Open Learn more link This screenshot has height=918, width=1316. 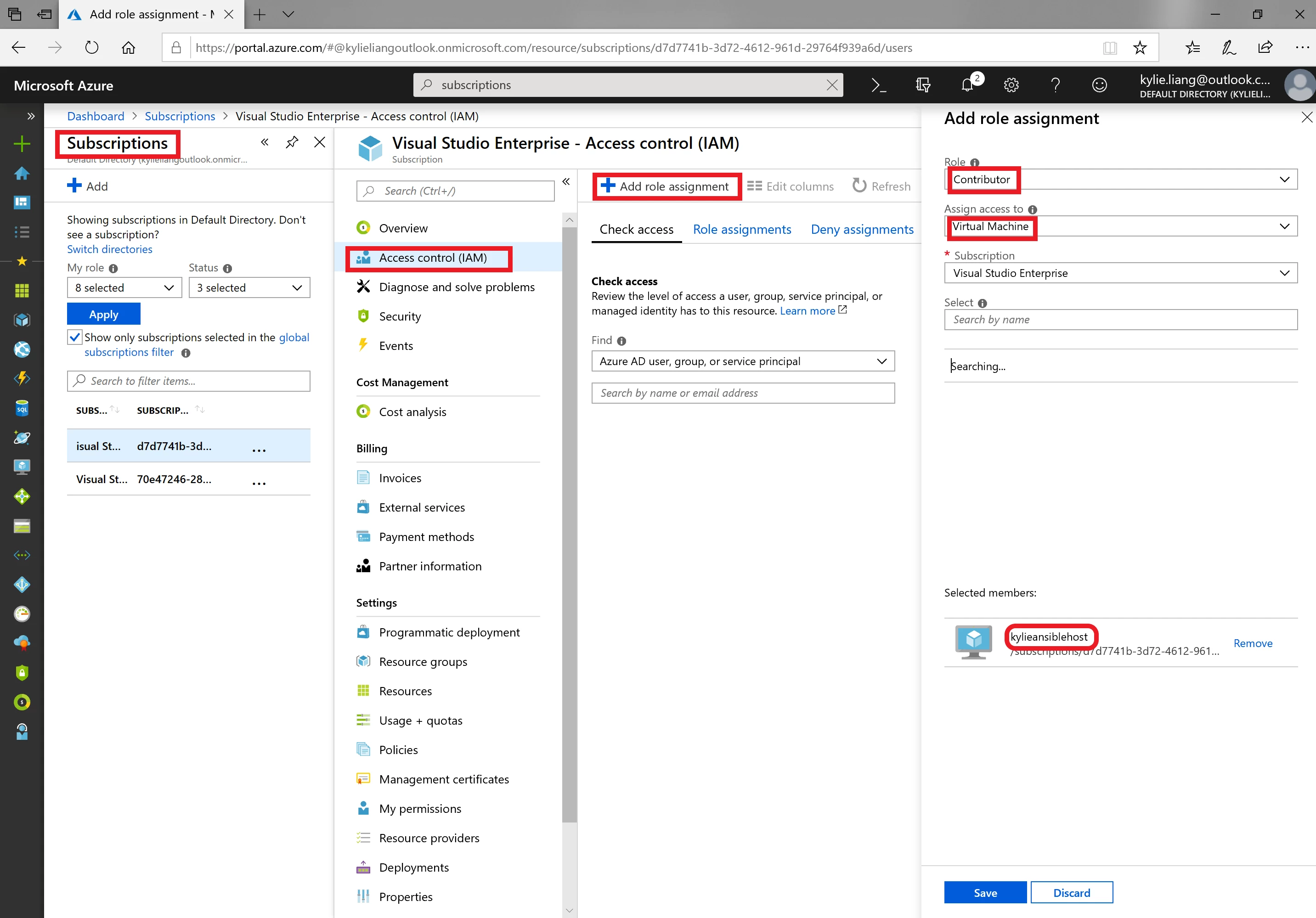(813, 311)
